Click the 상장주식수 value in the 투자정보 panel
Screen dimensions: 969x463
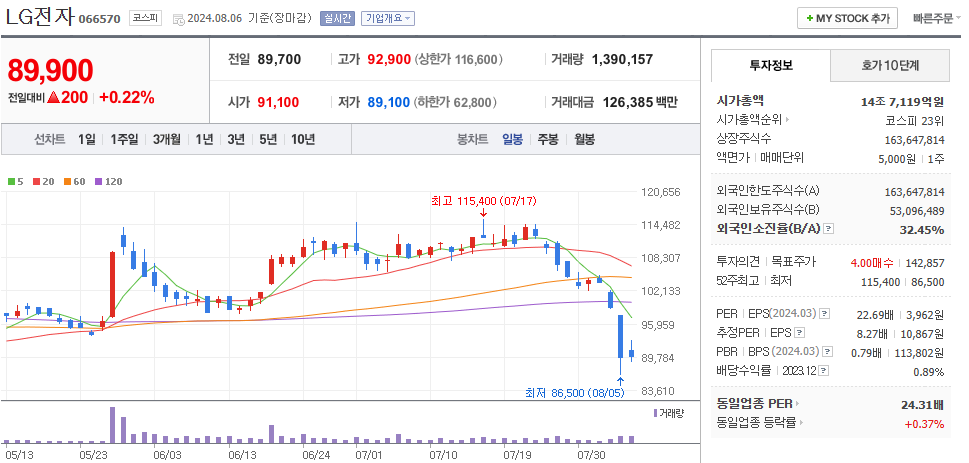pos(915,140)
